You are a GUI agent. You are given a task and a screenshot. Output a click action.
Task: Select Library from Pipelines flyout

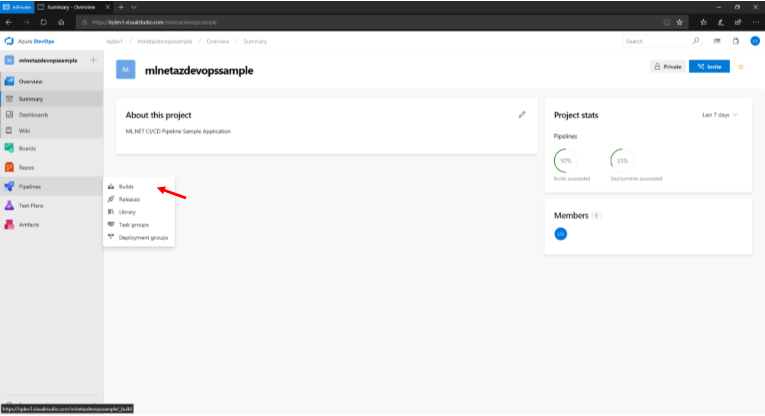coord(127,212)
